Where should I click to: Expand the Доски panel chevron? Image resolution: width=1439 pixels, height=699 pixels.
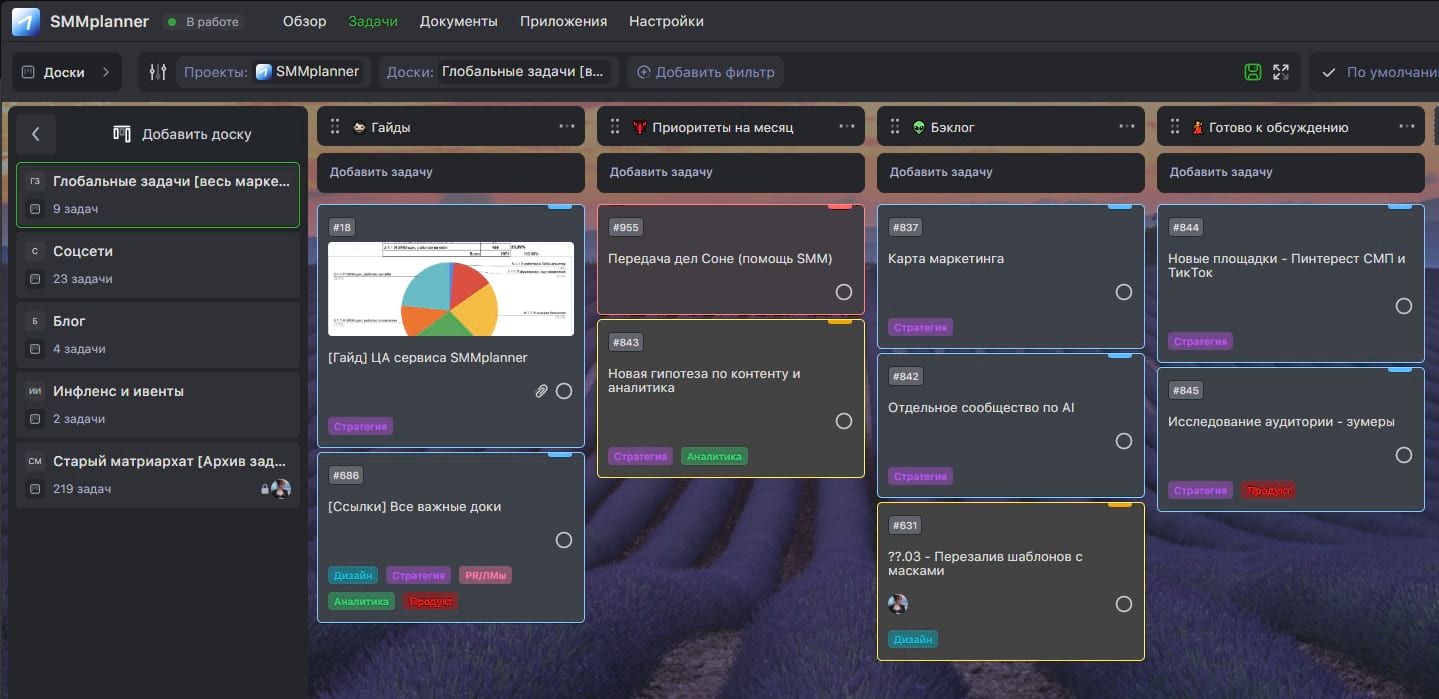click(x=106, y=72)
